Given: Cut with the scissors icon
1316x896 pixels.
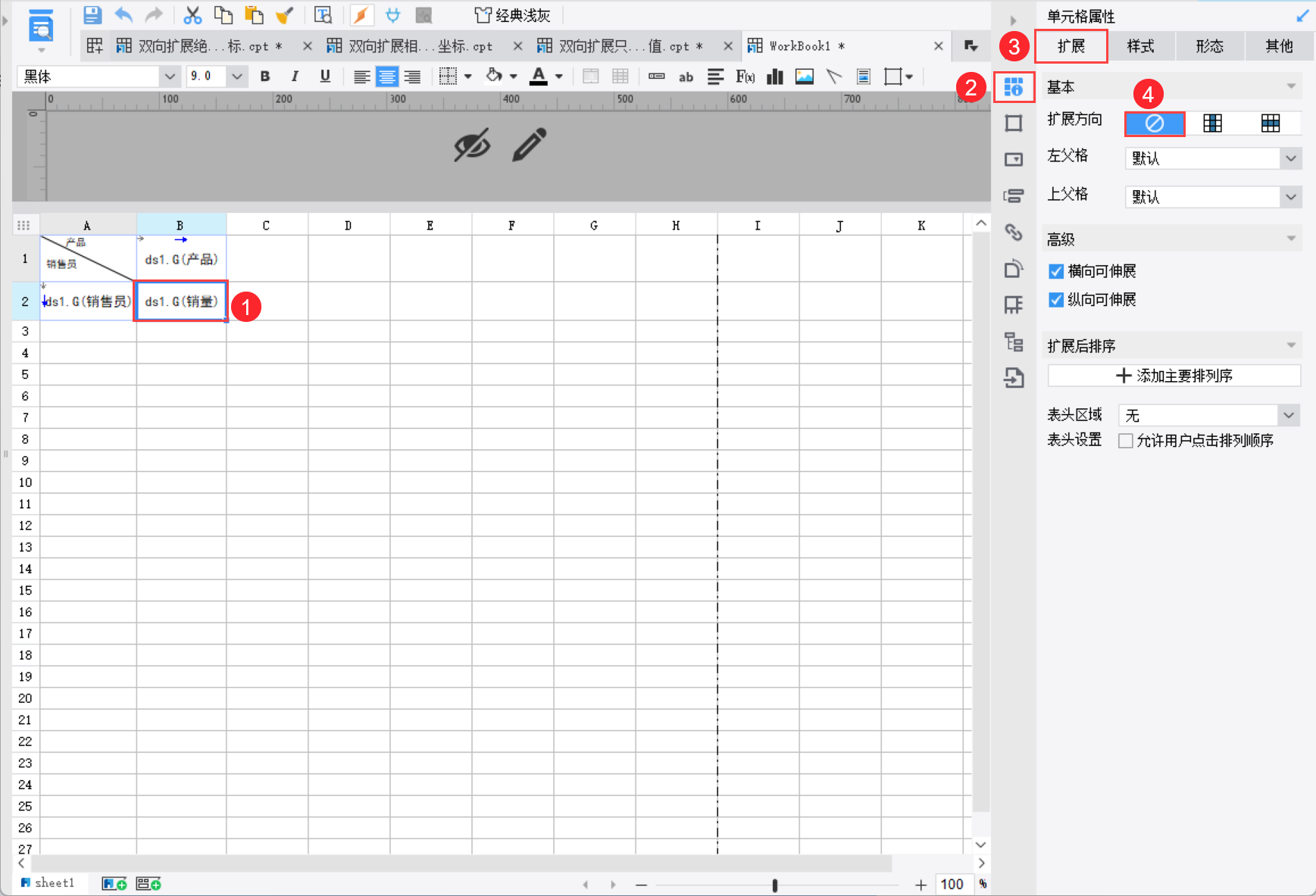Looking at the screenshot, I should [192, 15].
